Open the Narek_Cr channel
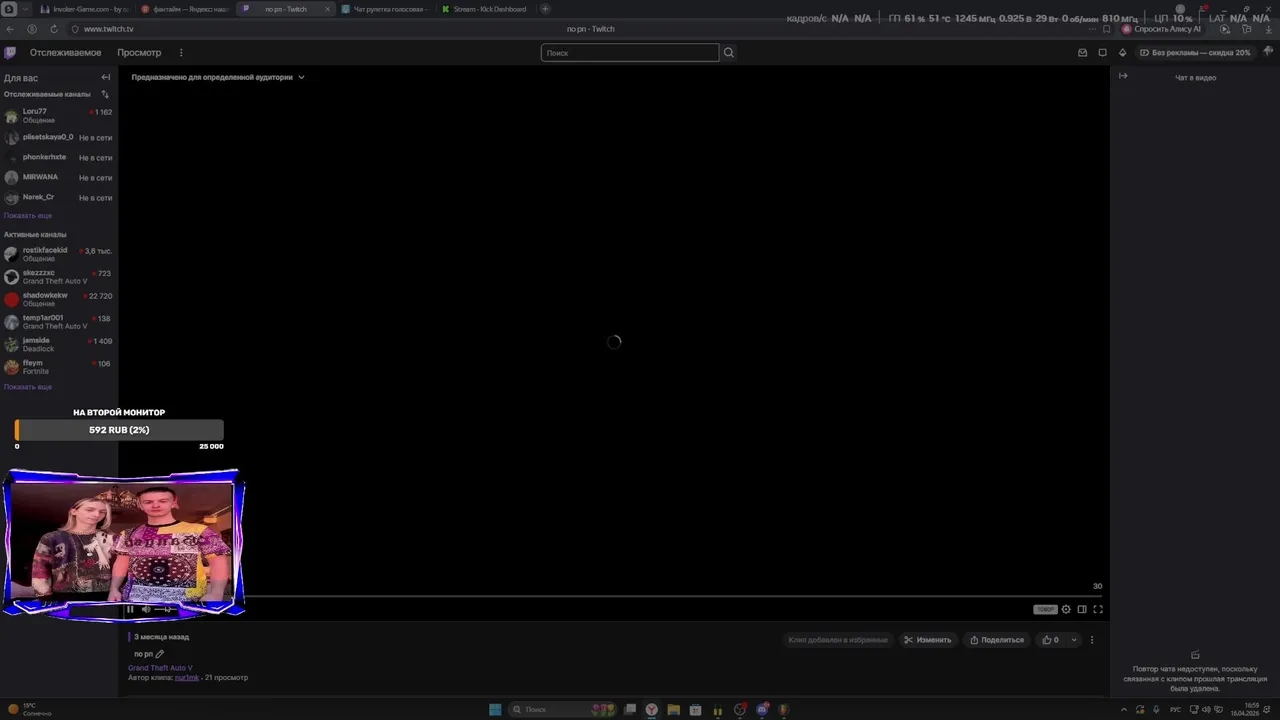 pos(59,198)
